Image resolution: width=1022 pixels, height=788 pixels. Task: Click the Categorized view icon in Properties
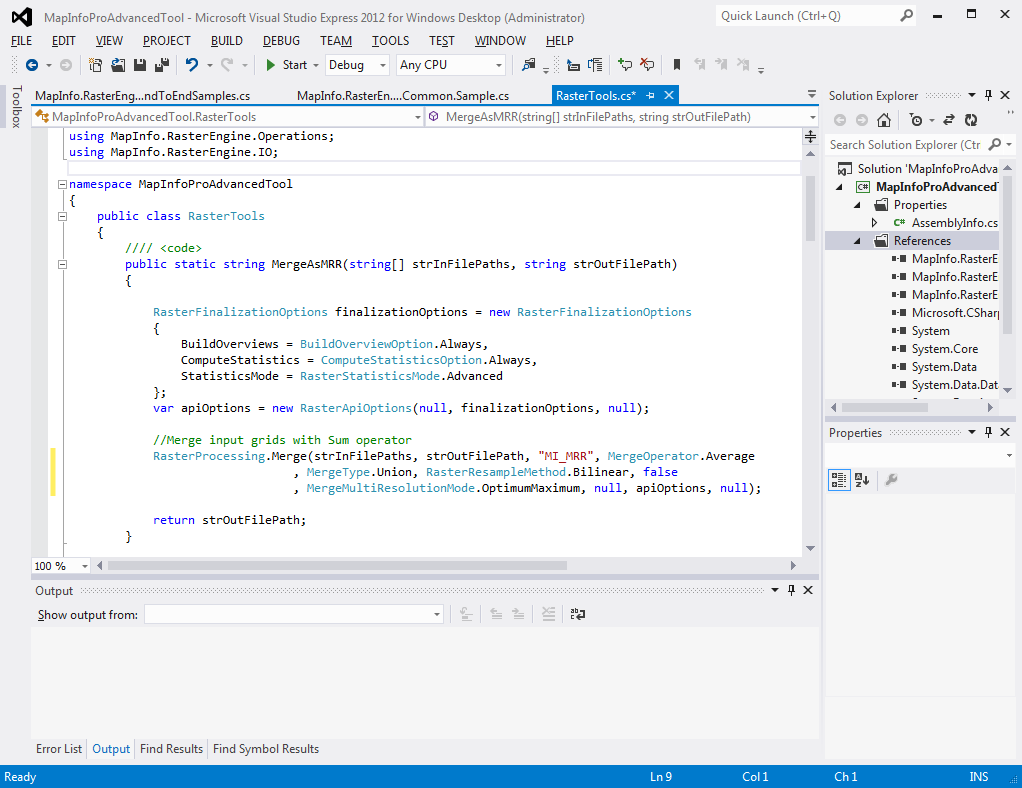point(839,480)
